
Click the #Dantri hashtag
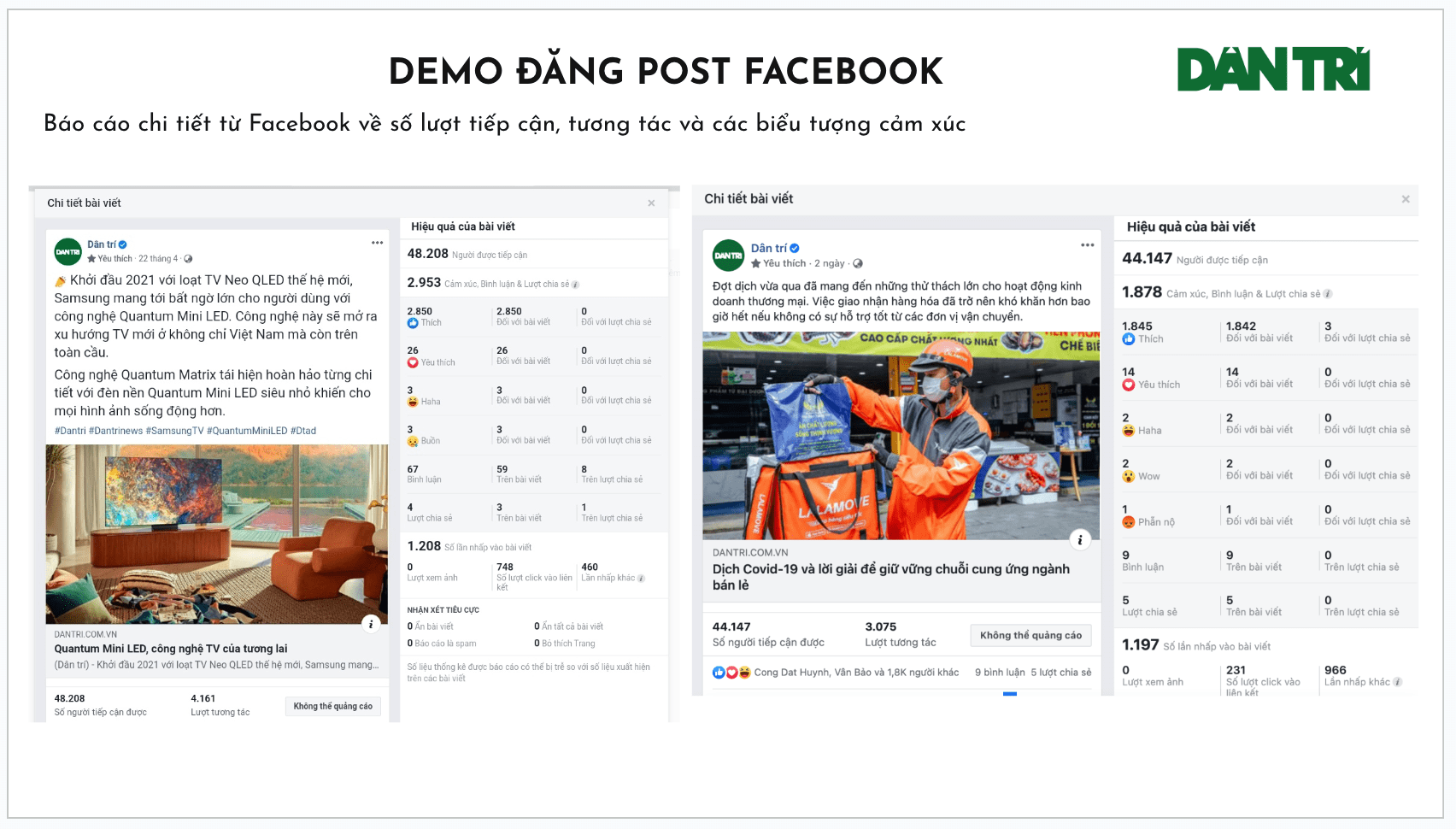pos(70,431)
